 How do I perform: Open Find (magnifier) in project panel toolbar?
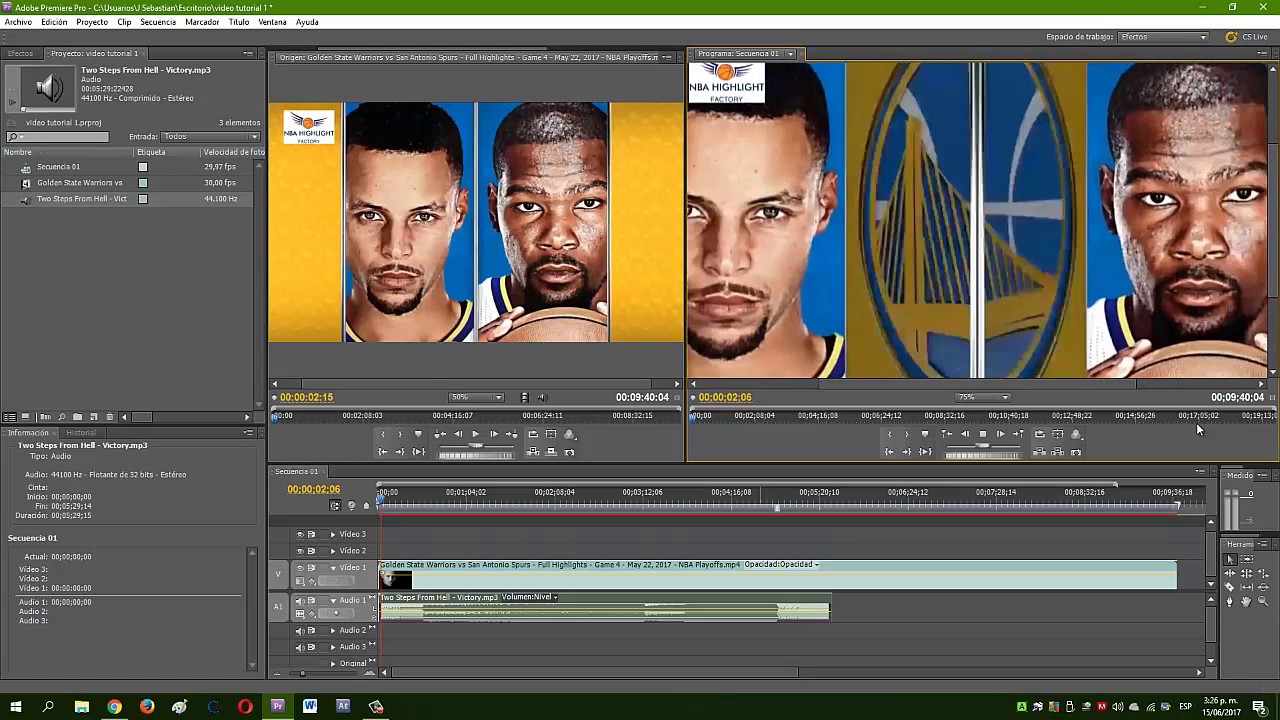point(62,417)
